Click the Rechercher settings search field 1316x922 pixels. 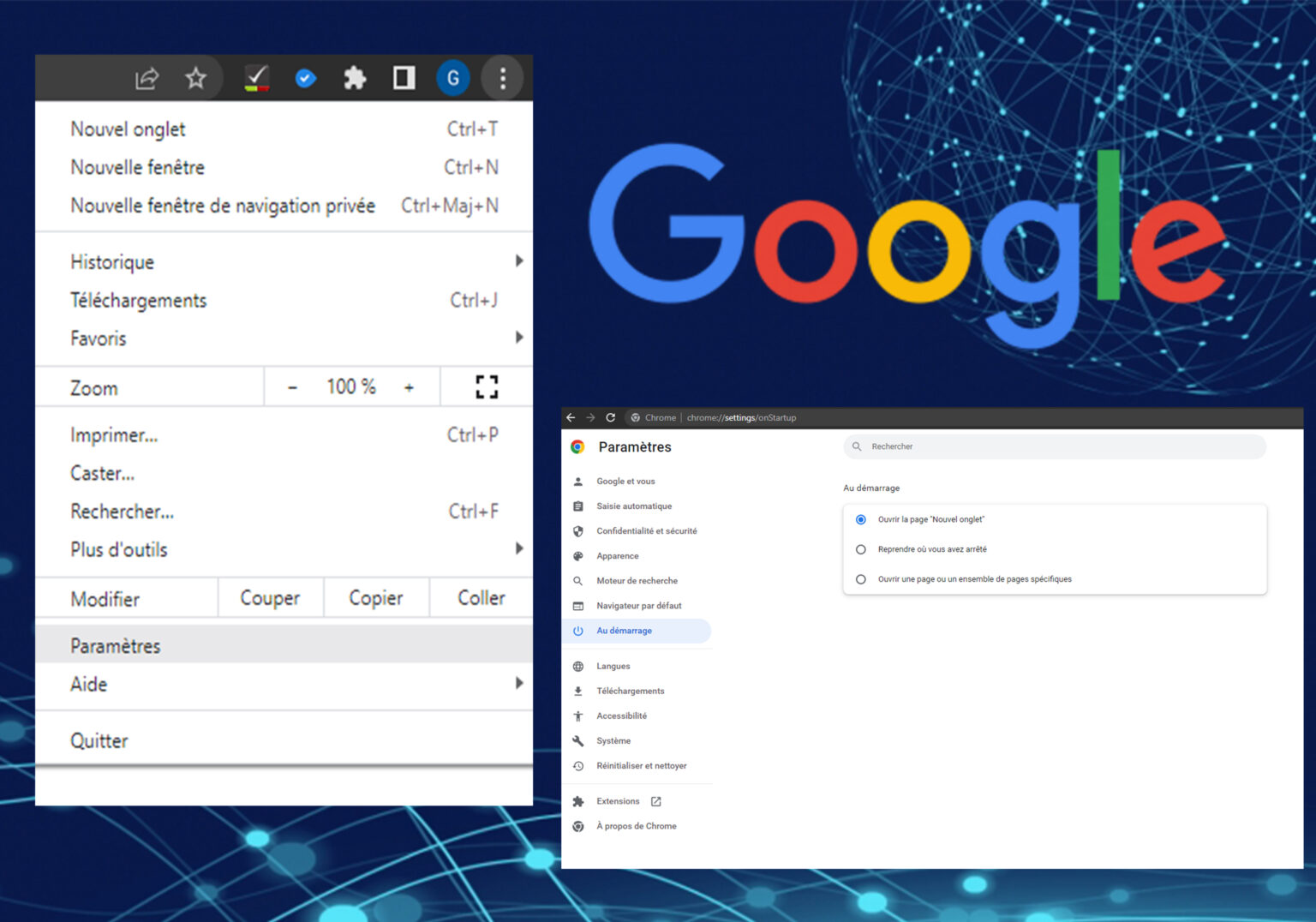click(x=1055, y=446)
